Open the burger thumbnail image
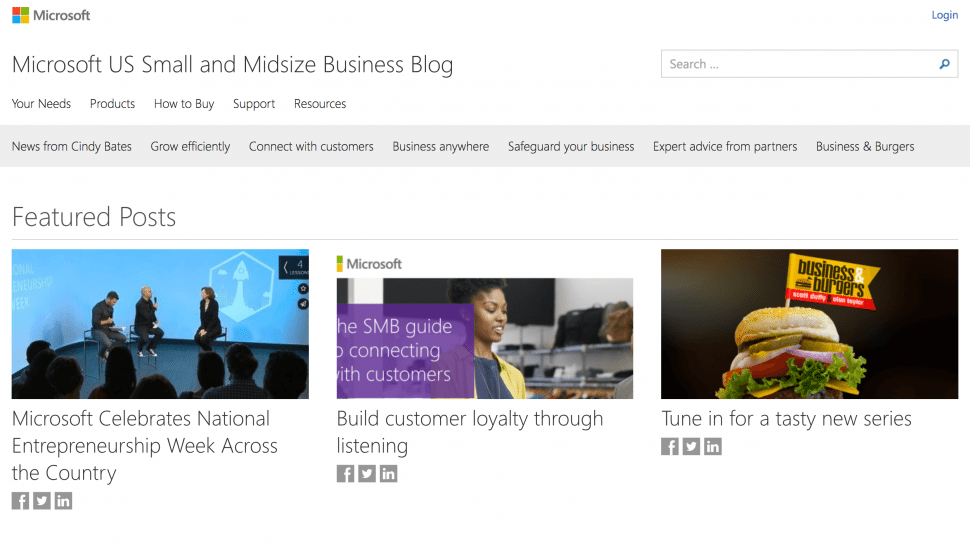The image size is (970, 552). tap(809, 324)
